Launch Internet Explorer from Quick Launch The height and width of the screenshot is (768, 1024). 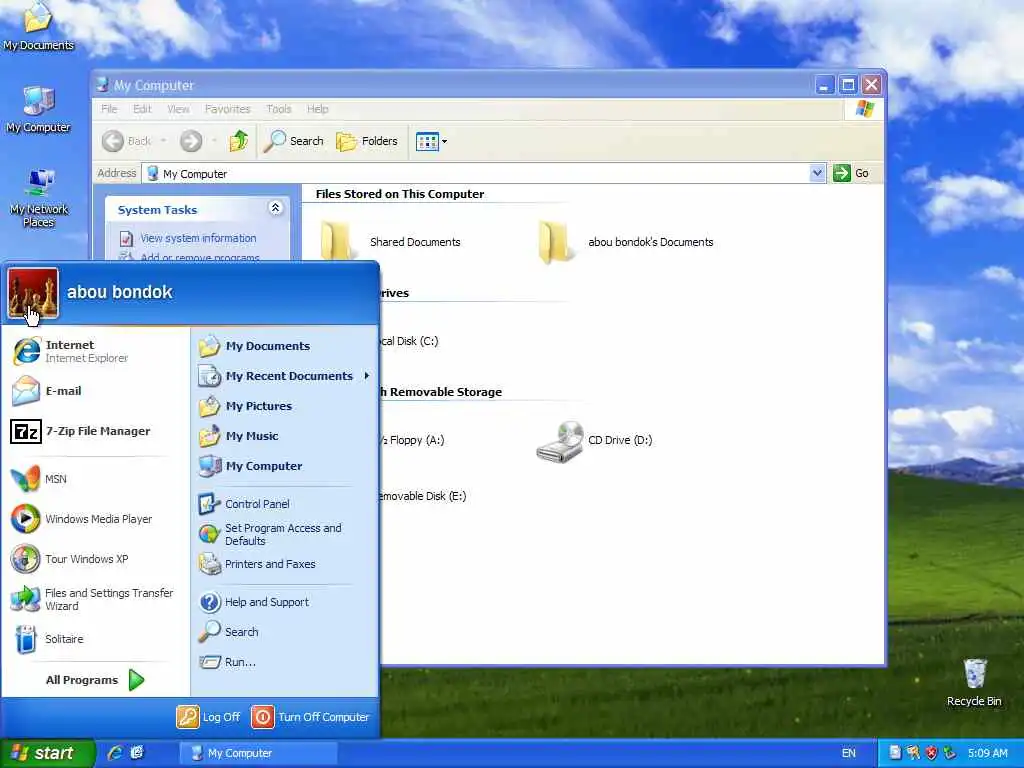click(115, 753)
